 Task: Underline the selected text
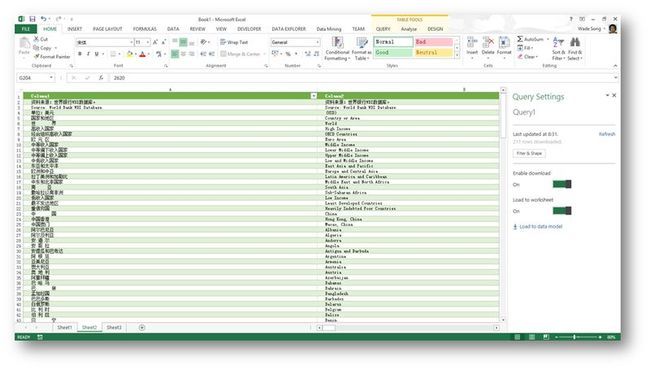tap(97, 54)
